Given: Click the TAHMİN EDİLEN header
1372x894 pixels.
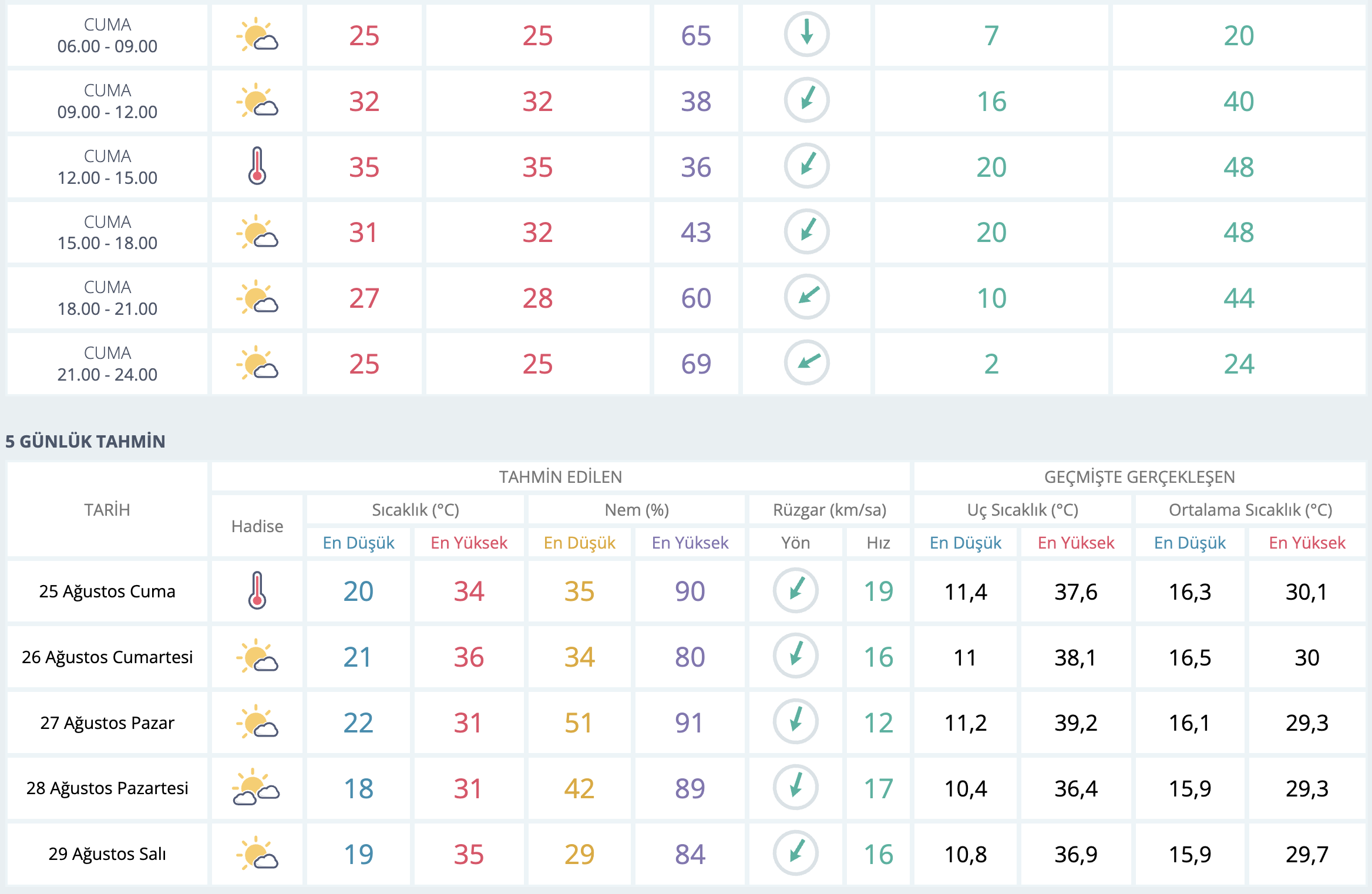Looking at the screenshot, I should tap(560, 476).
